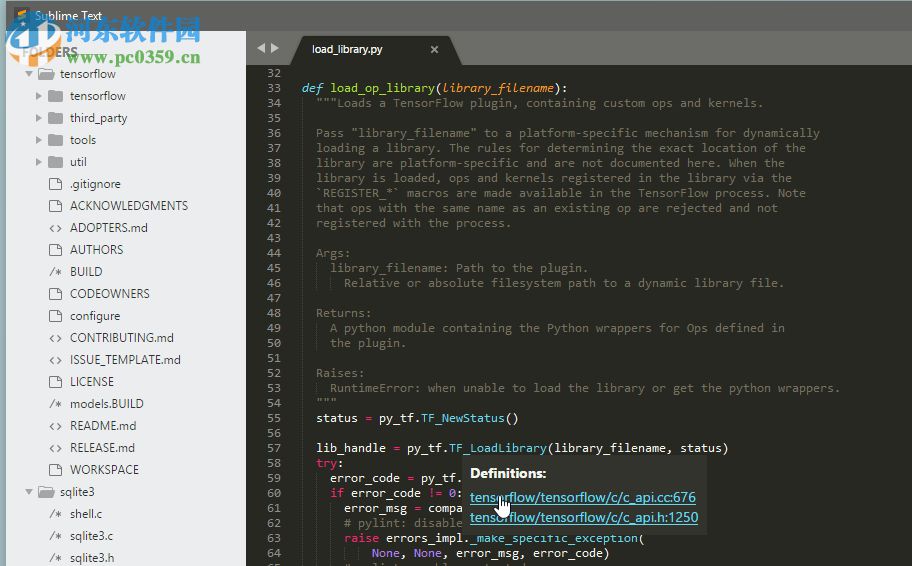The width and height of the screenshot is (912, 566).
Task: Open models.BUILD in sidebar
Action: (x=106, y=404)
